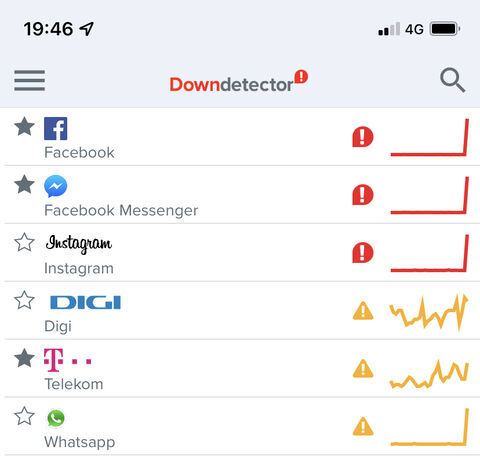The width and height of the screenshot is (480, 461).
Task: Click the Messenger bubble icon
Action: click(x=56, y=186)
